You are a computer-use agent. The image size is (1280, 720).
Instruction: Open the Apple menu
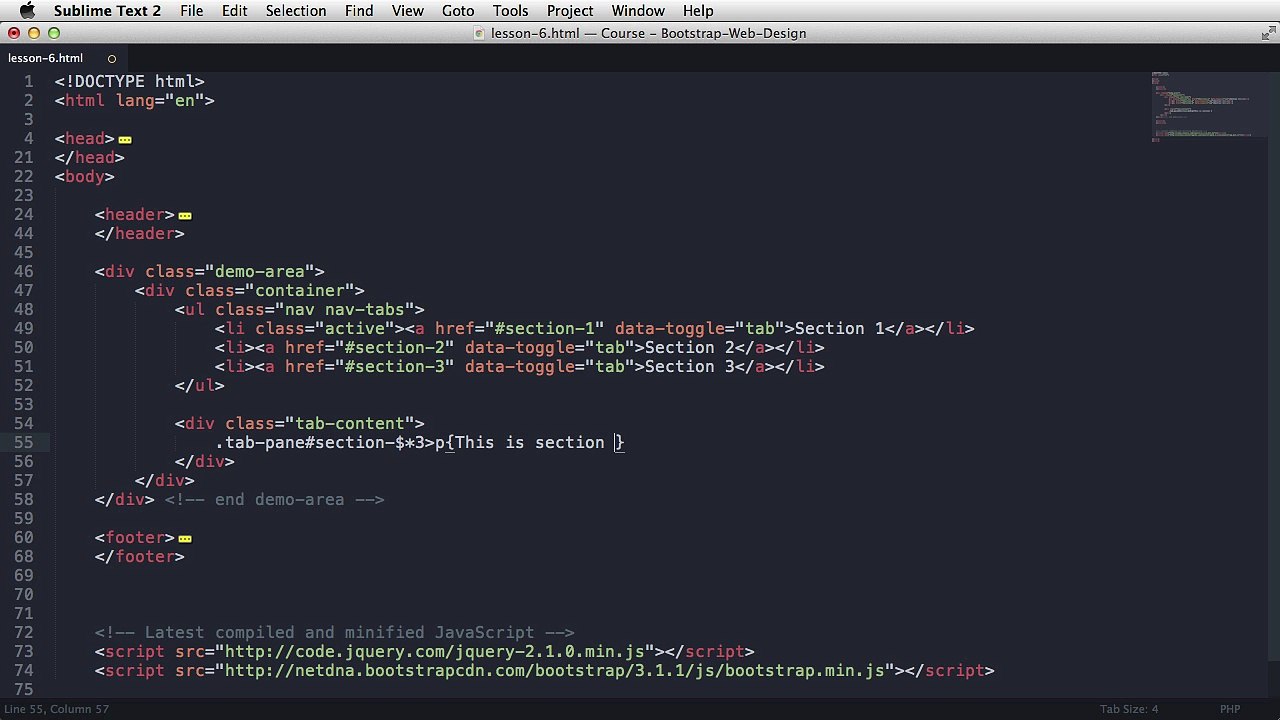coord(27,11)
